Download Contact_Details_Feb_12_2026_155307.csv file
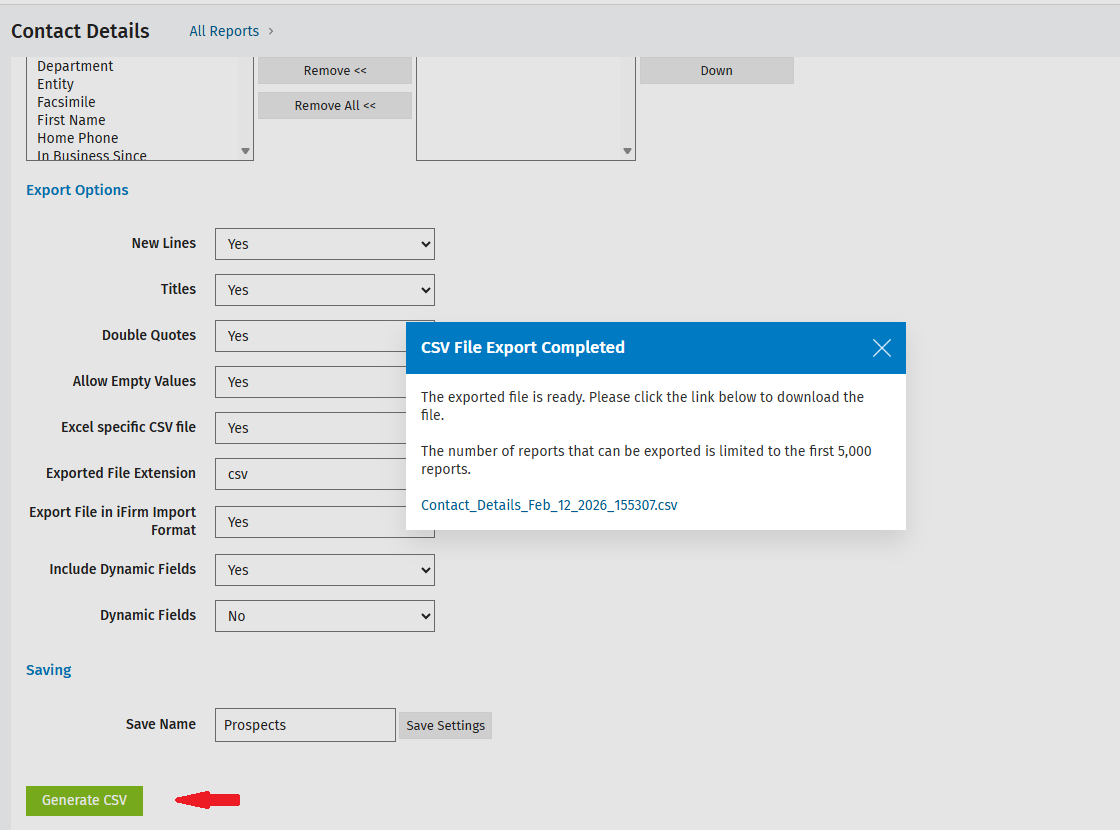Screen dimensions: 1120x830 coord(549,505)
